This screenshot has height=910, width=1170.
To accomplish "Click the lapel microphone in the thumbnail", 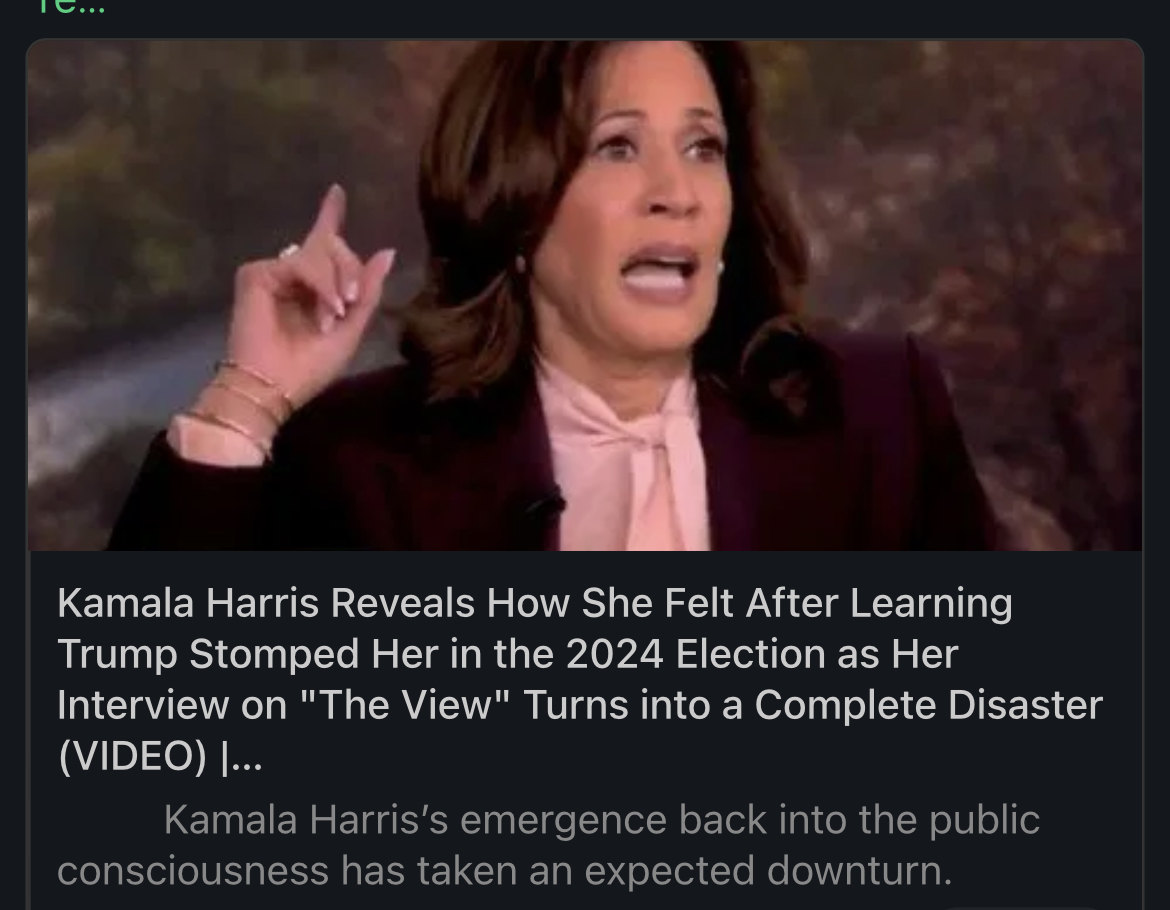I will coord(546,506).
